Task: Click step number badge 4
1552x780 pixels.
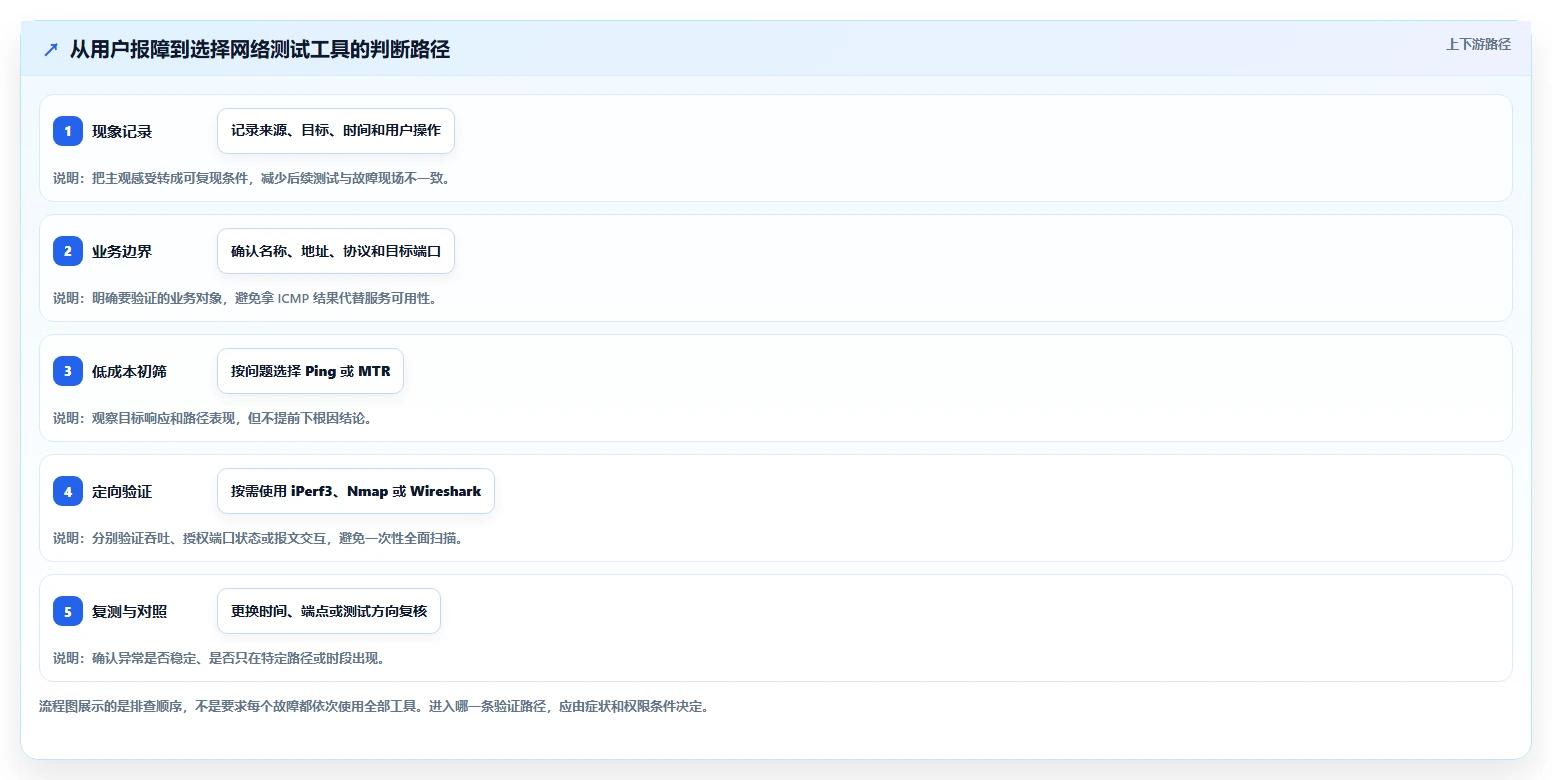Action: (x=68, y=491)
